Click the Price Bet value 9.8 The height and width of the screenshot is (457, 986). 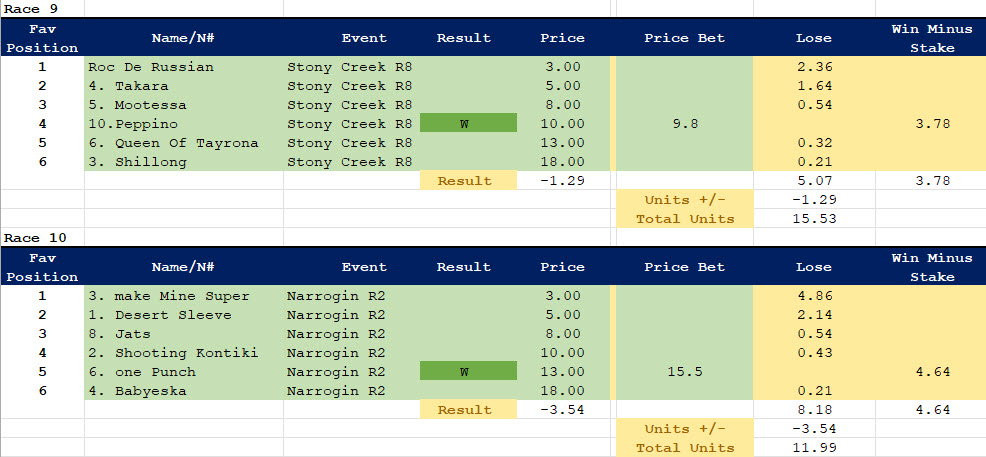[684, 124]
